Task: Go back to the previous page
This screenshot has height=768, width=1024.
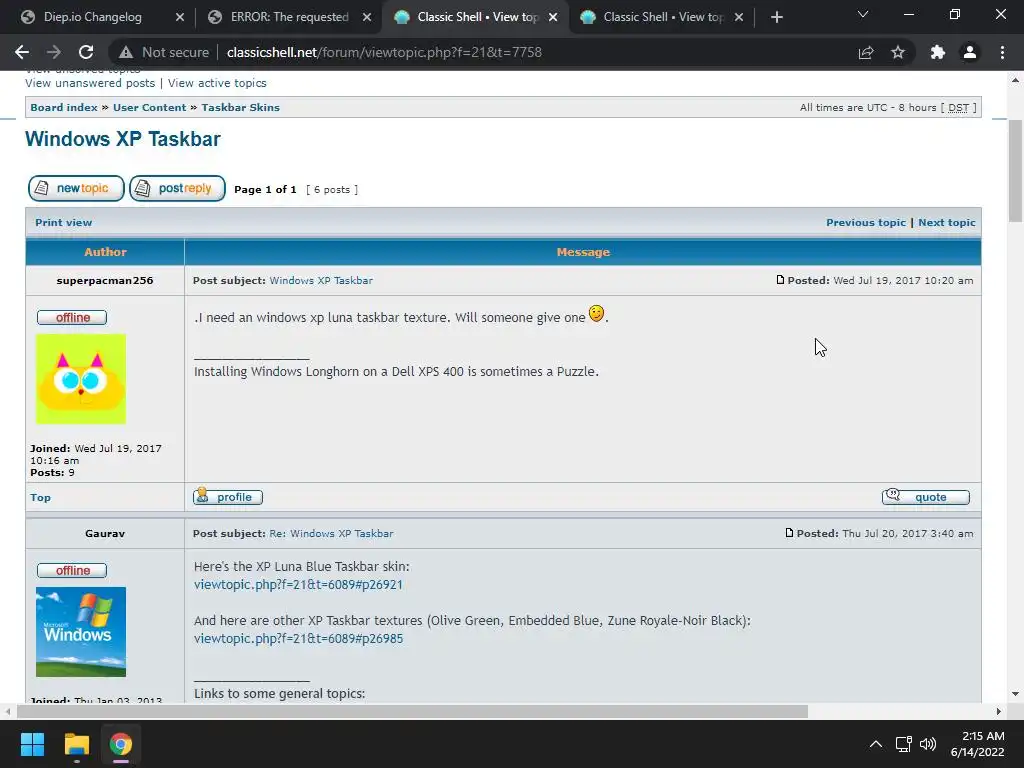Action: [x=22, y=52]
